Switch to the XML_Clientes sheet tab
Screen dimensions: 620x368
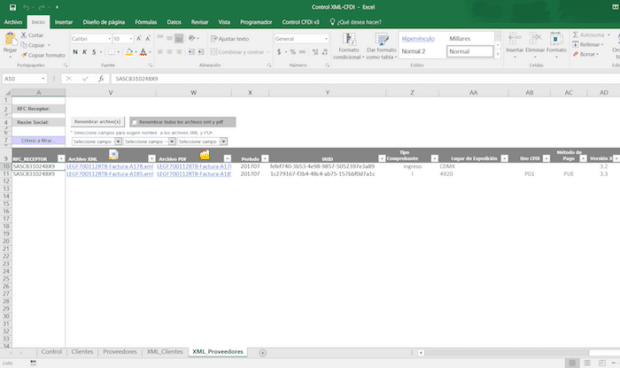tap(165, 352)
